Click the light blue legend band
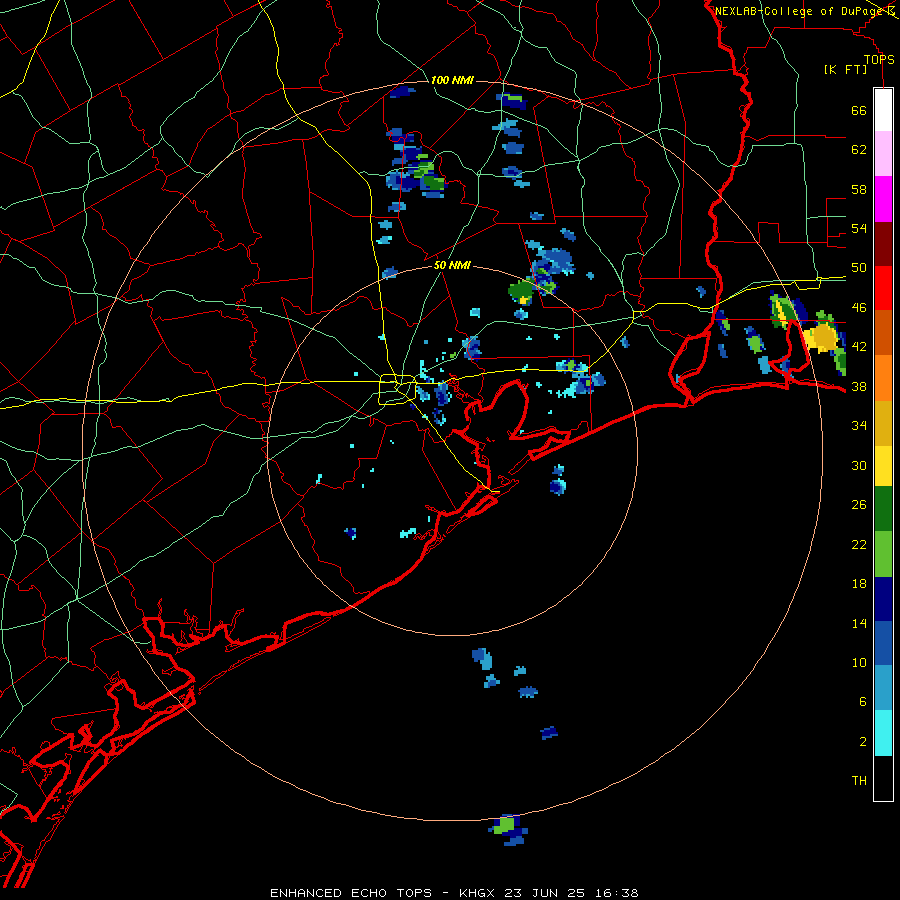Screen dimensions: 900x900 tap(883, 688)
